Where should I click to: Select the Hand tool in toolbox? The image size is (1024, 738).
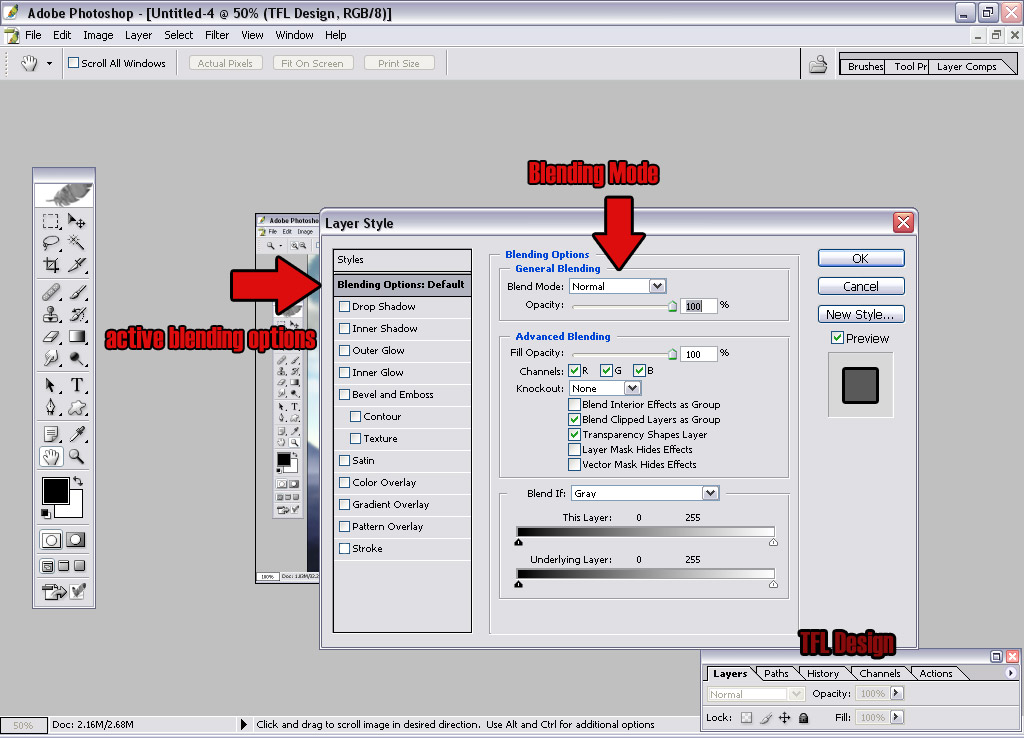coord(51,457)
